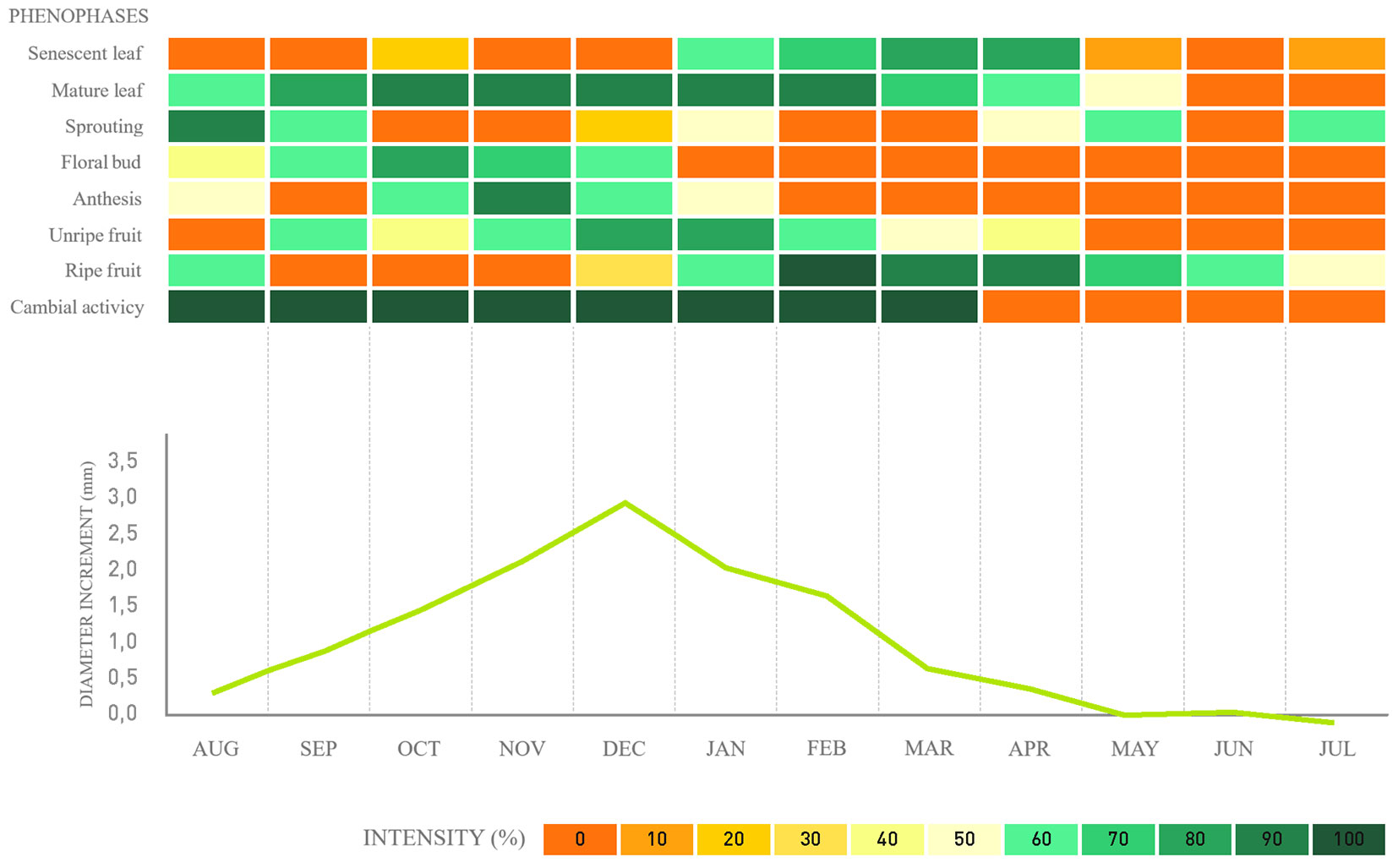The image size is (1398, 868).
Task: Click the PHENOPHASES heading
Action: 79,16
